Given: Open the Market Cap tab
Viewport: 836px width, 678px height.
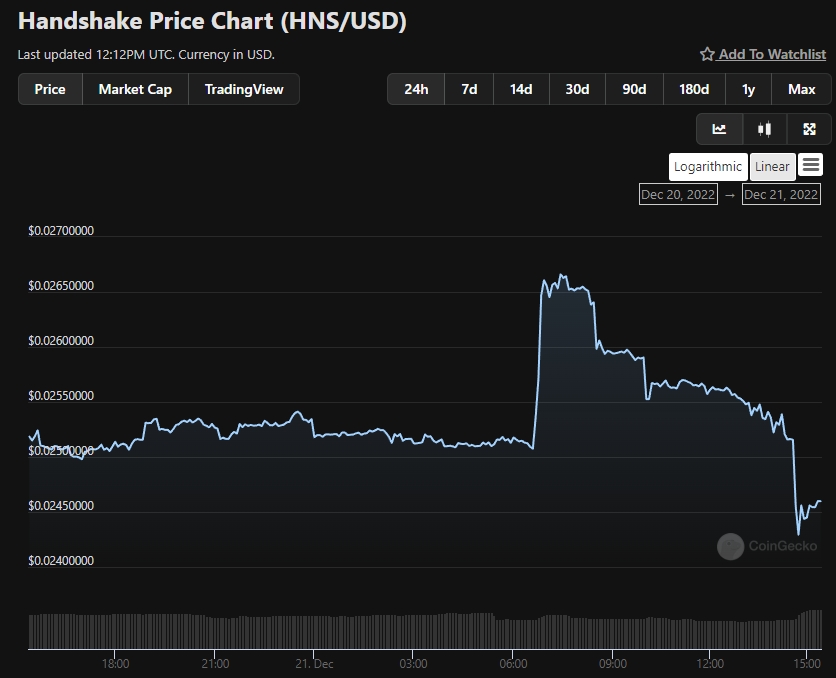Looking at the screenshot, I should pyautogui.click(x=135, y=89).
